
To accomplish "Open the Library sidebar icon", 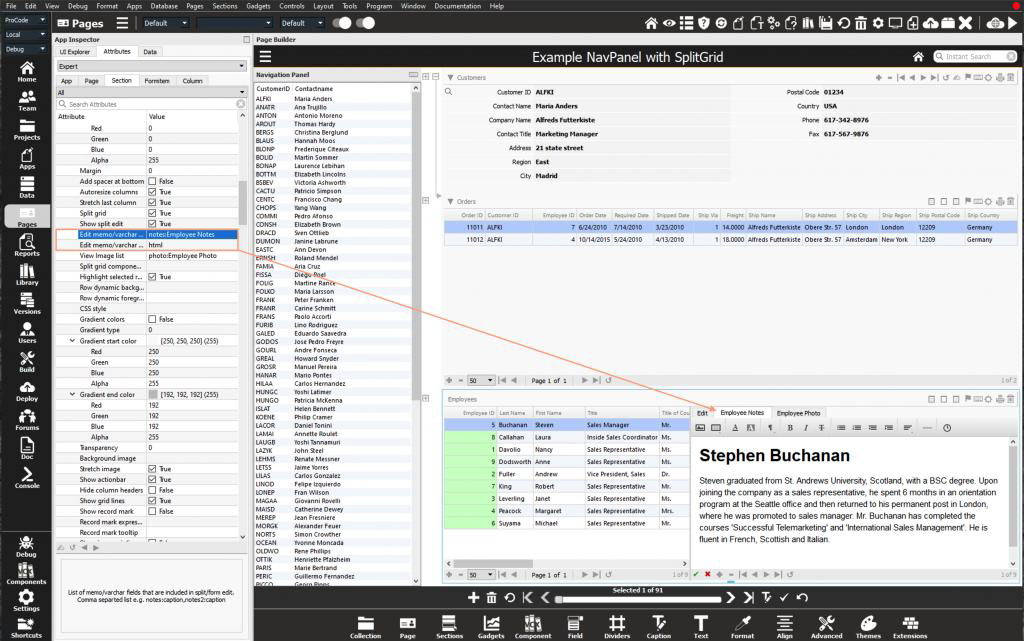I will [27, 272].
